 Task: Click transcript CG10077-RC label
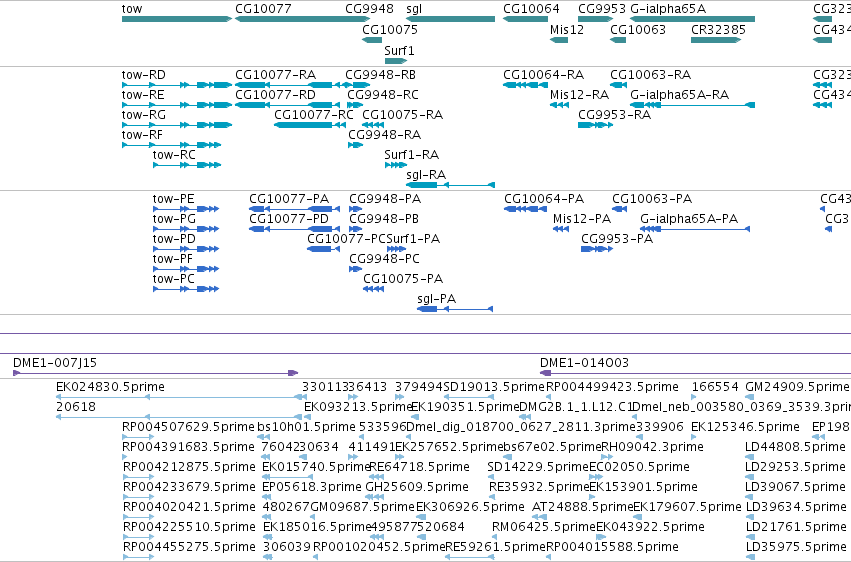pyautogui.click(x=314, y=115)
